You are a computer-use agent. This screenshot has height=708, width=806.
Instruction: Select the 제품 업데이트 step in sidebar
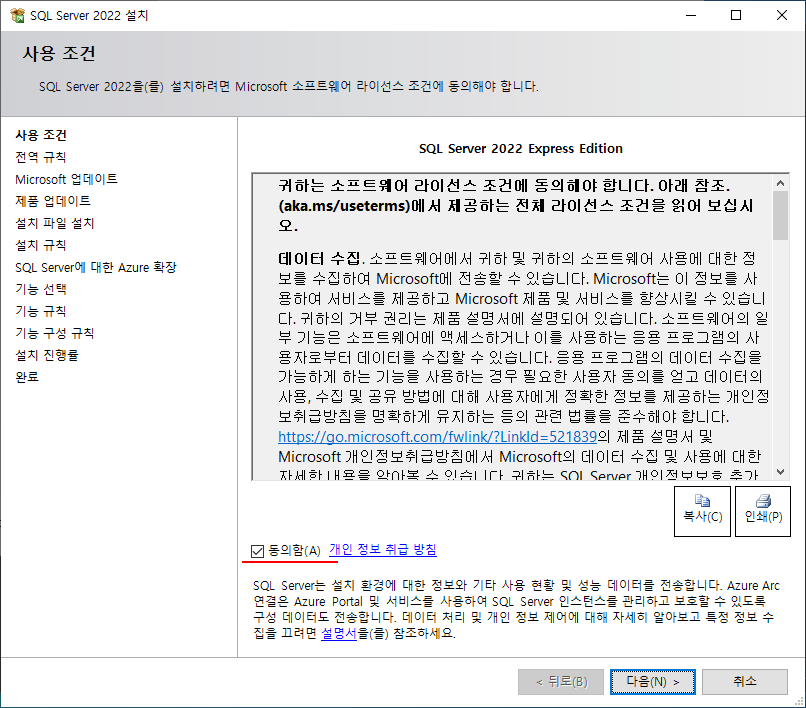pos(53,201)
